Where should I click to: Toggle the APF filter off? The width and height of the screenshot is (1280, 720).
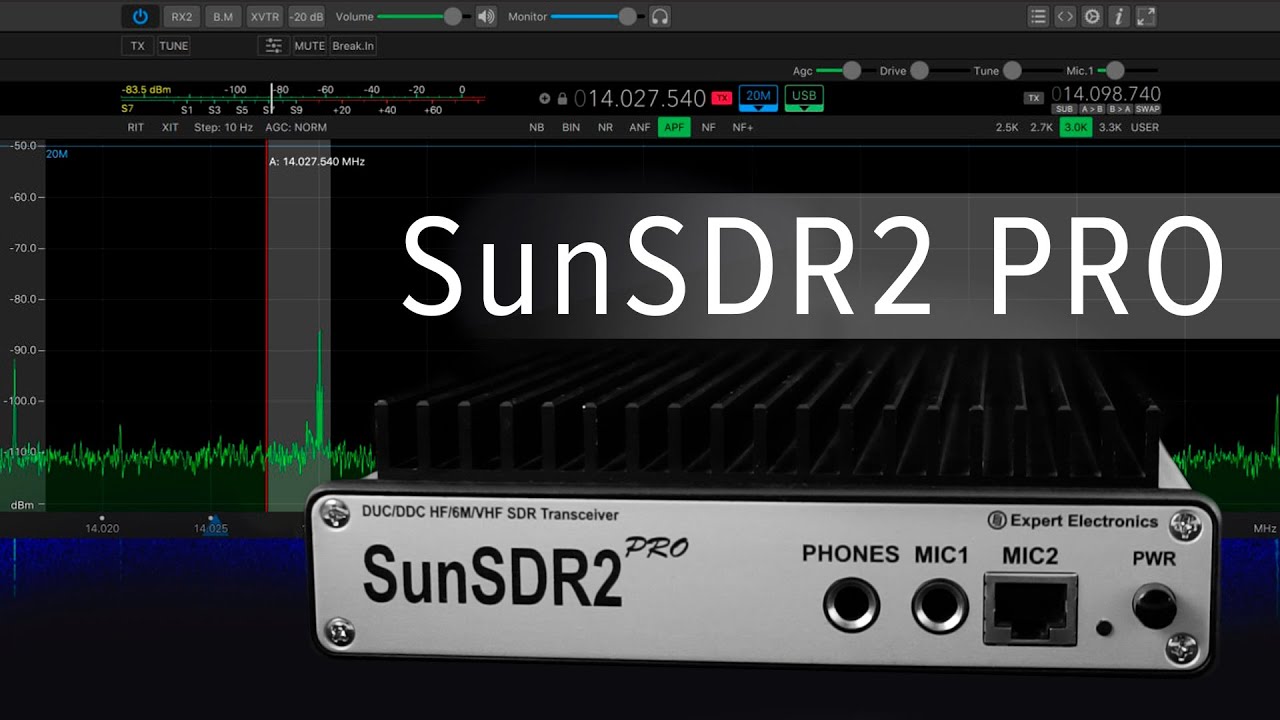(x=674, y=128)
